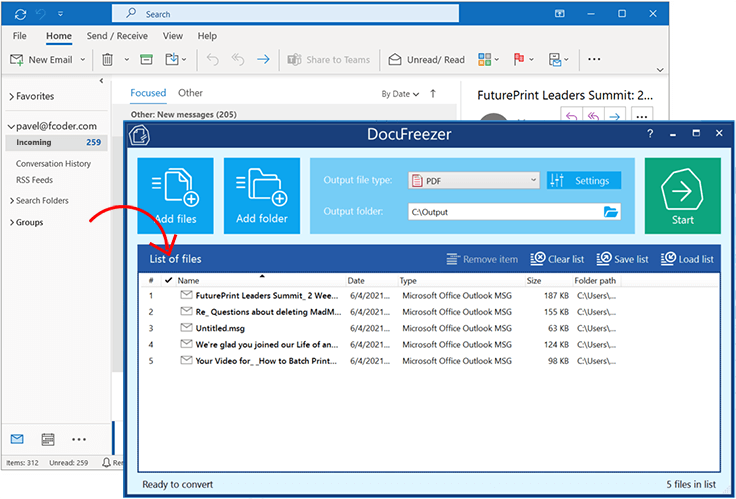Open the Conversation History folder
The height and width of the screenshot is (499, 736).
coord(53,163)
